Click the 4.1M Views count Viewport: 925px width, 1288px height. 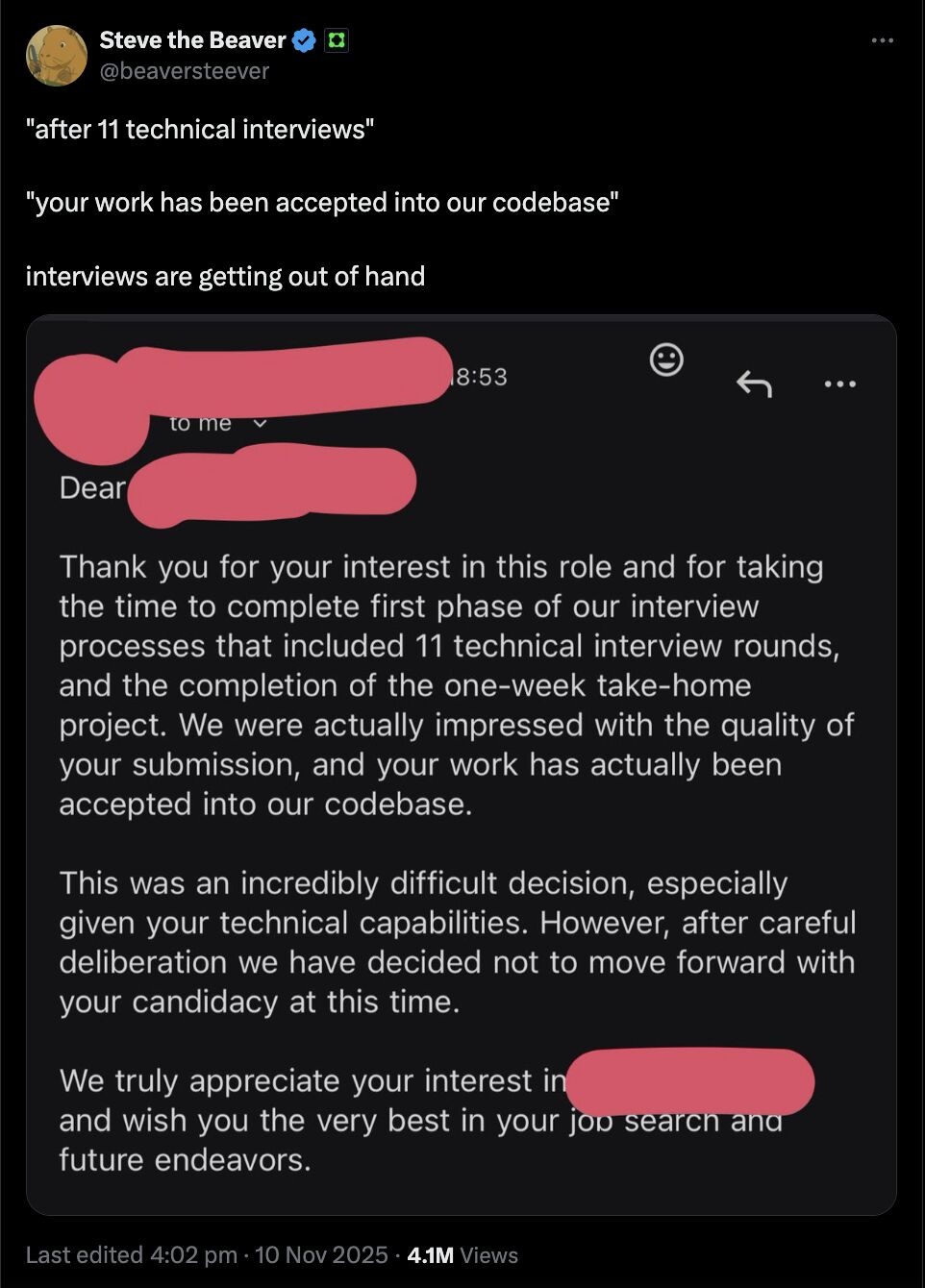pos(462,1255)
